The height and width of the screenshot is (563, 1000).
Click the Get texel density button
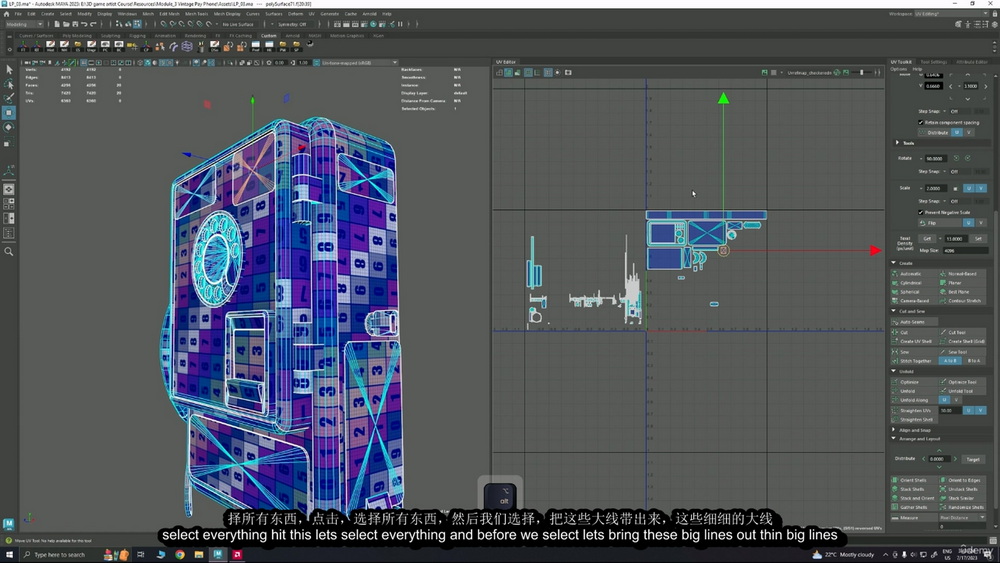click(x=927, y=238)
